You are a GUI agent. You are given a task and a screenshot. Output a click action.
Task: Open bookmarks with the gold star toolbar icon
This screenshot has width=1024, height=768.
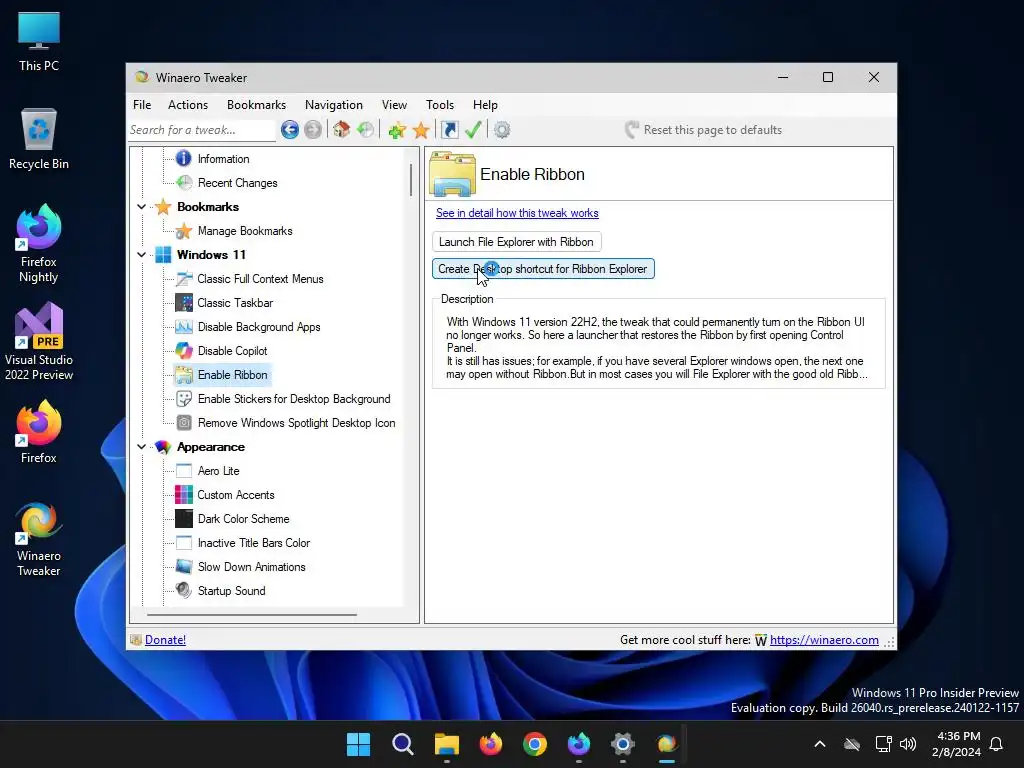pos(421,130)
